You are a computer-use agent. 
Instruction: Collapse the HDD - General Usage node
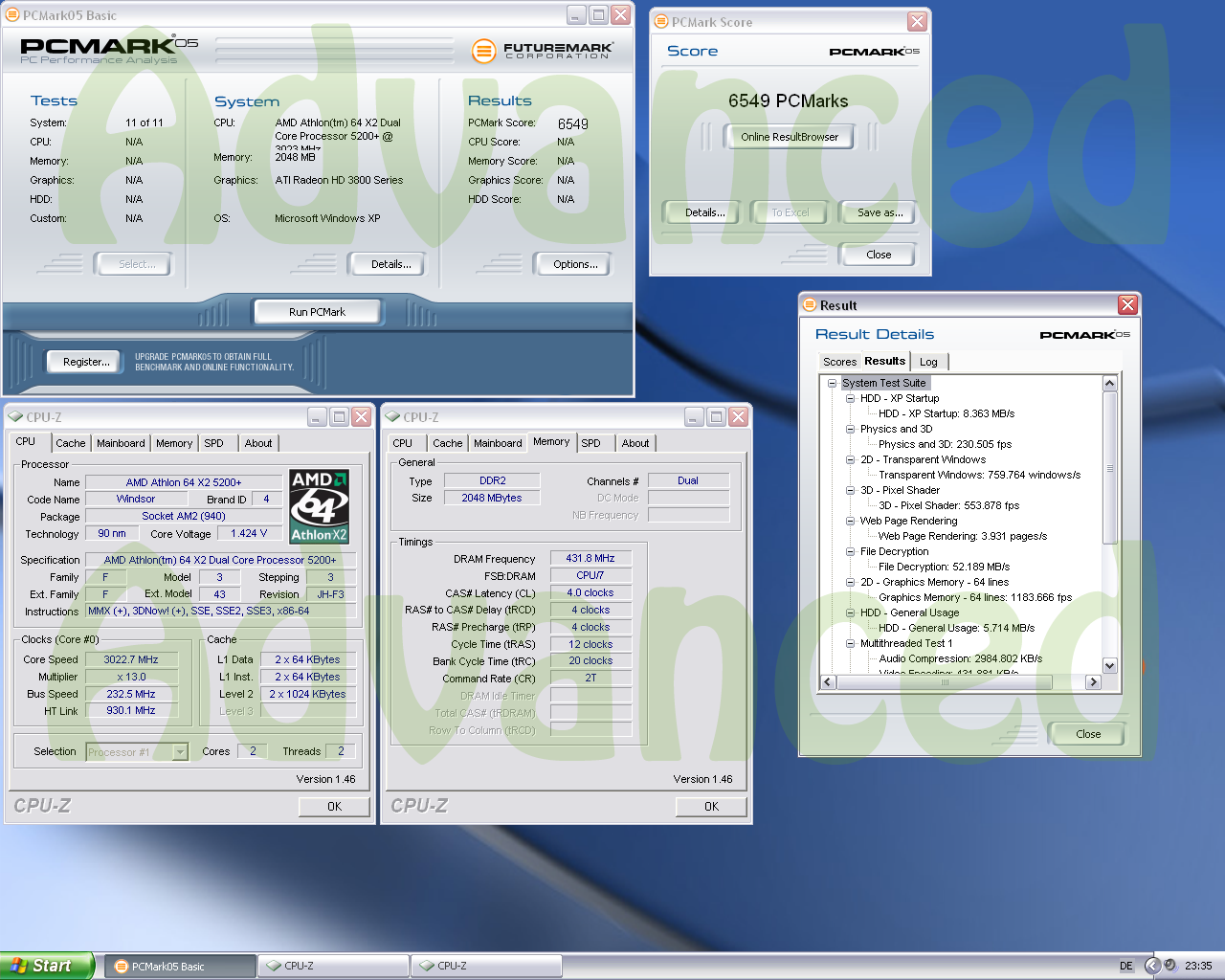pos(850,612)
